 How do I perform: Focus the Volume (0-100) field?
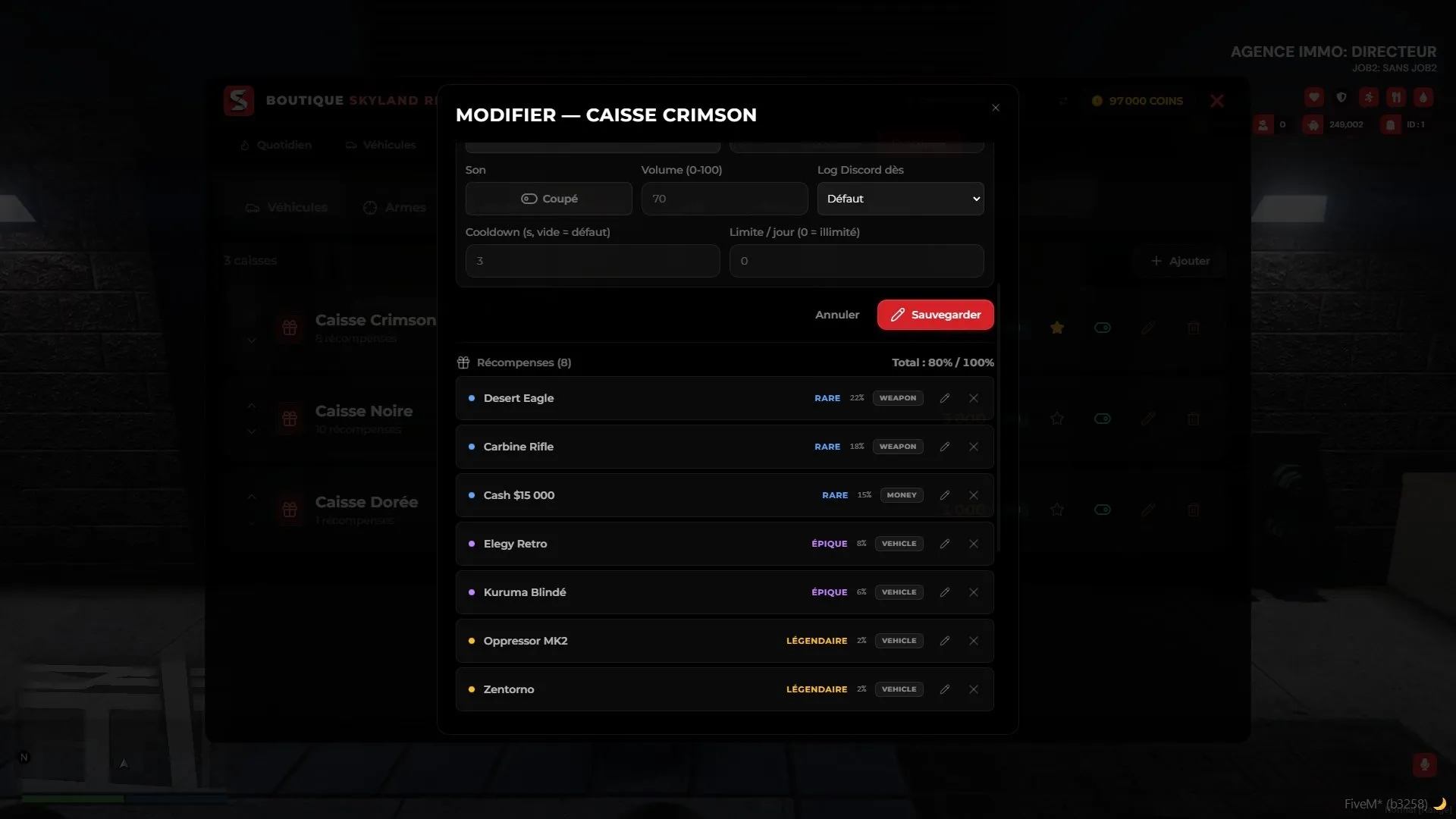tap(725, 199)
